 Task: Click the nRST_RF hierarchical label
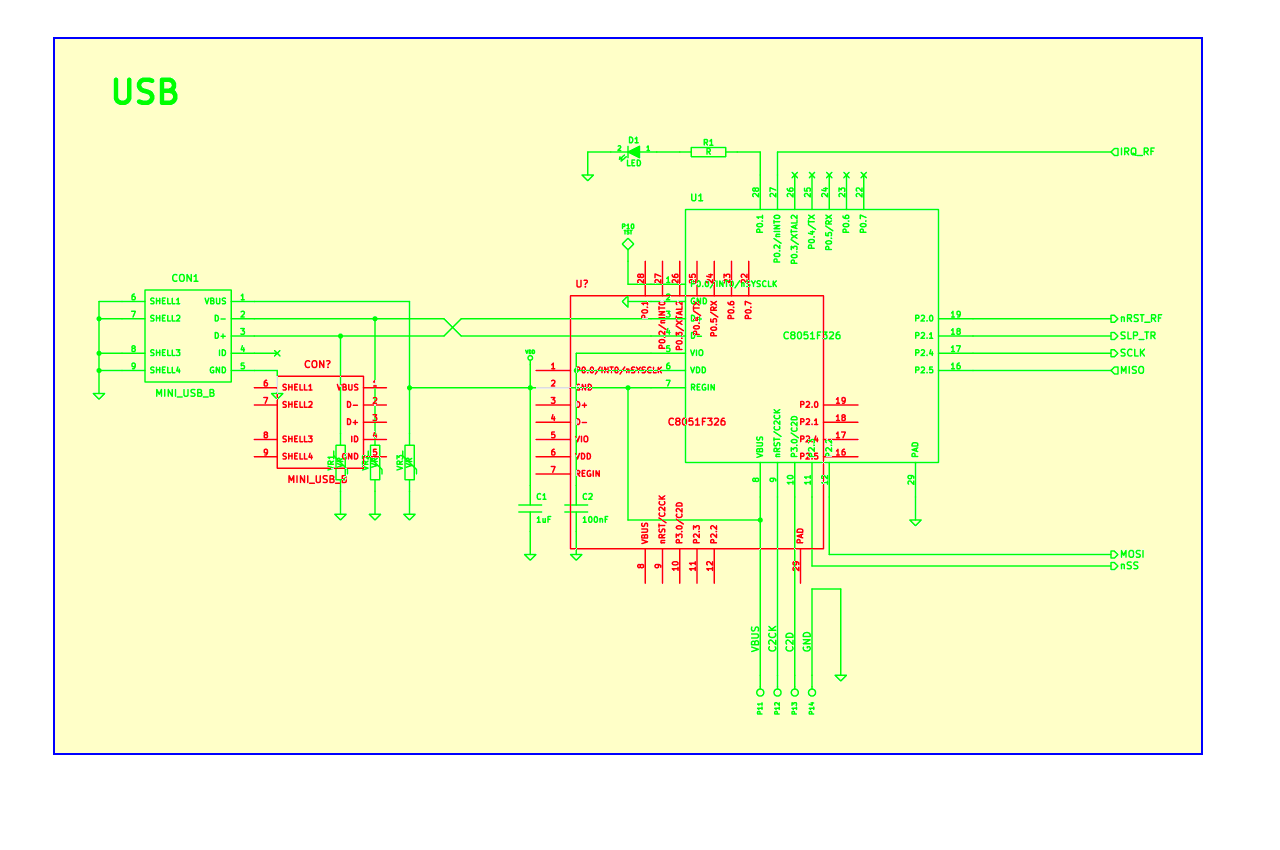point(1138,319)
